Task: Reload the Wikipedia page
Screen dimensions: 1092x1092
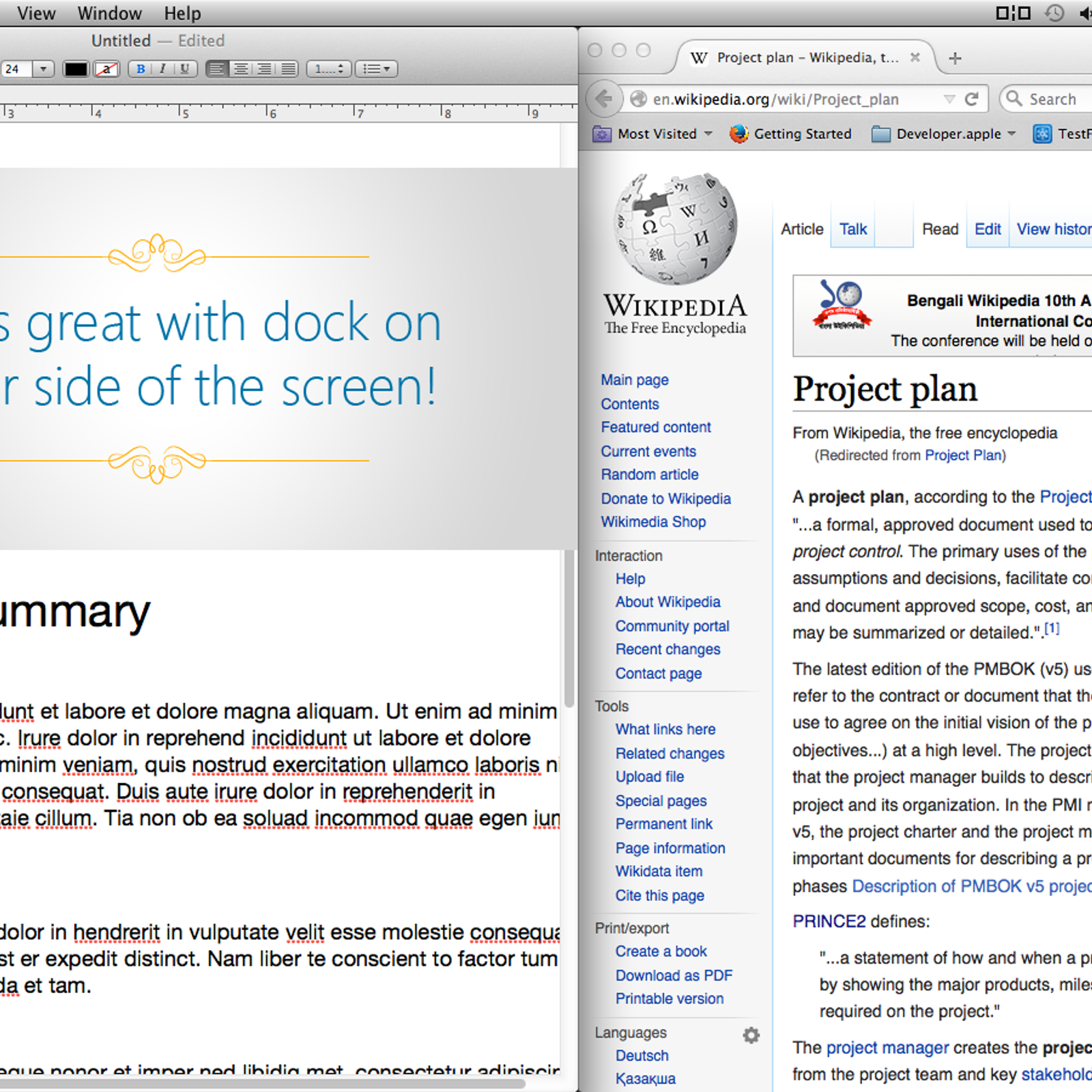Action: [x=972, y=100]
